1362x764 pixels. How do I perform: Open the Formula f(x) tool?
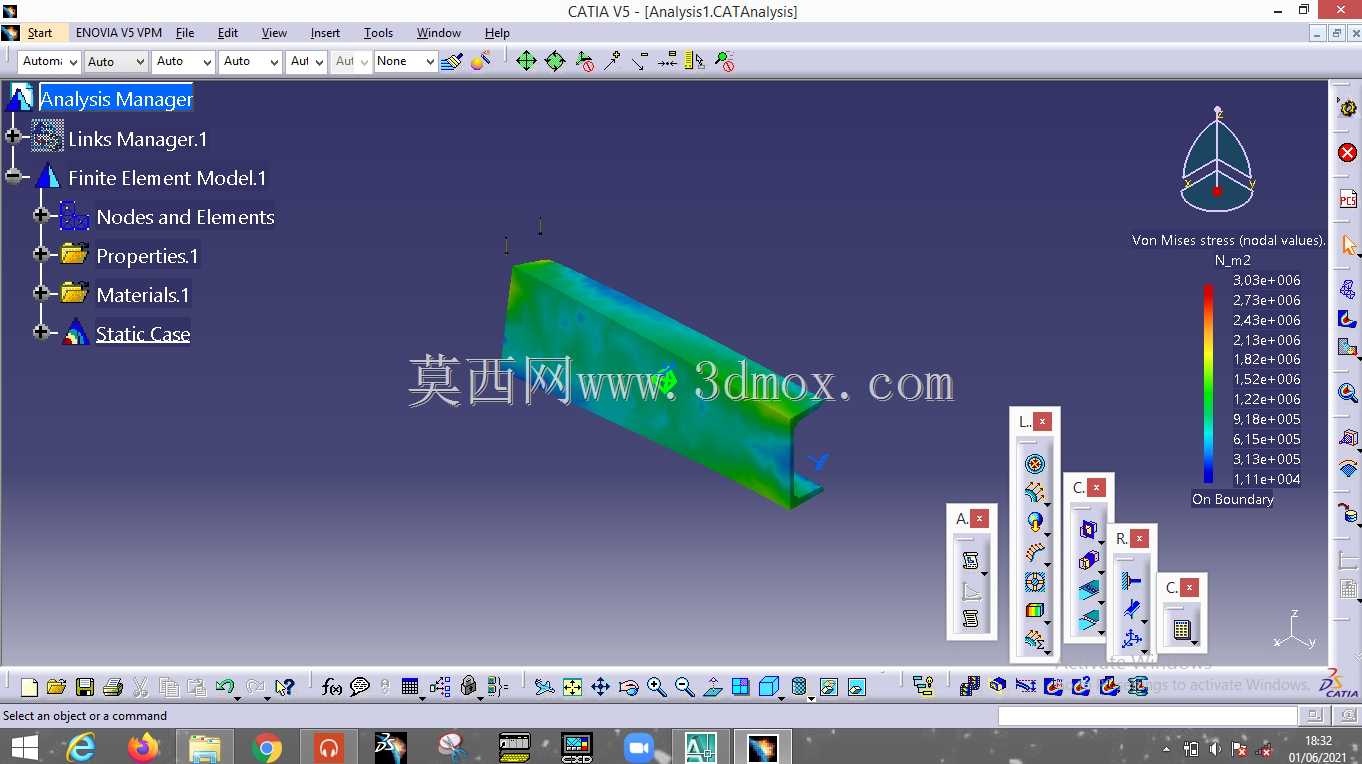click(x=332, y=687)
